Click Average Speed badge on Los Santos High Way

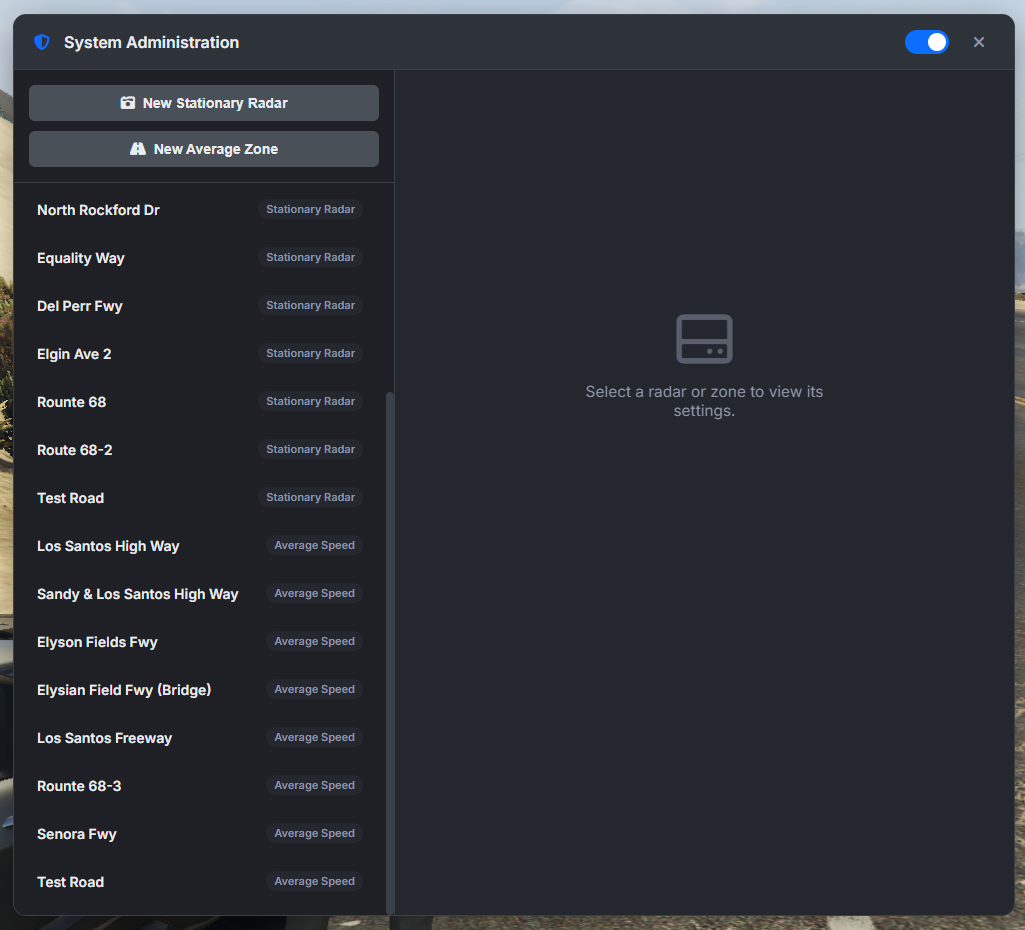tap(314, 545)
